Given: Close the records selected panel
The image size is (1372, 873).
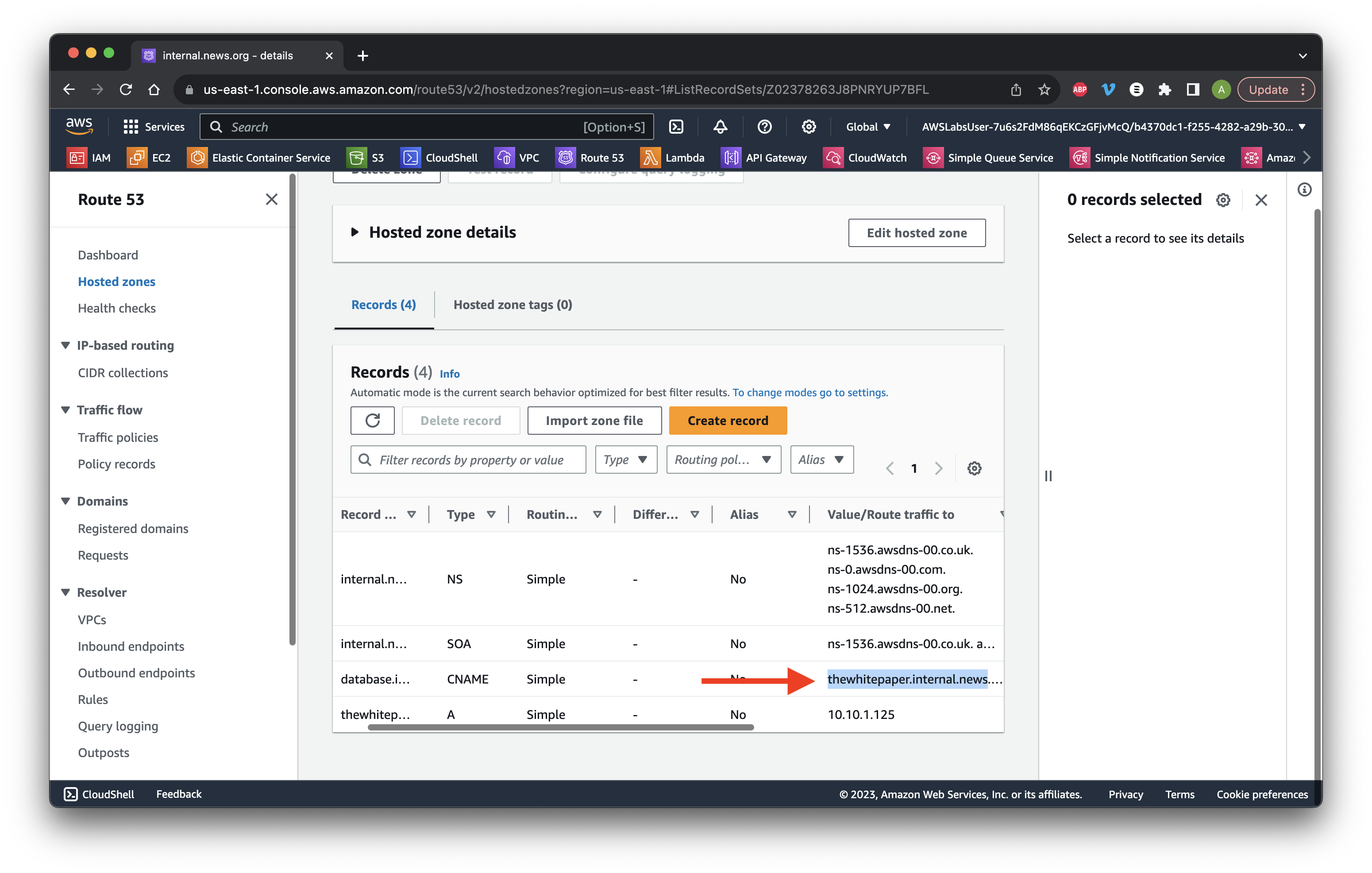Looking at the screenshot, I should 1261,200.
